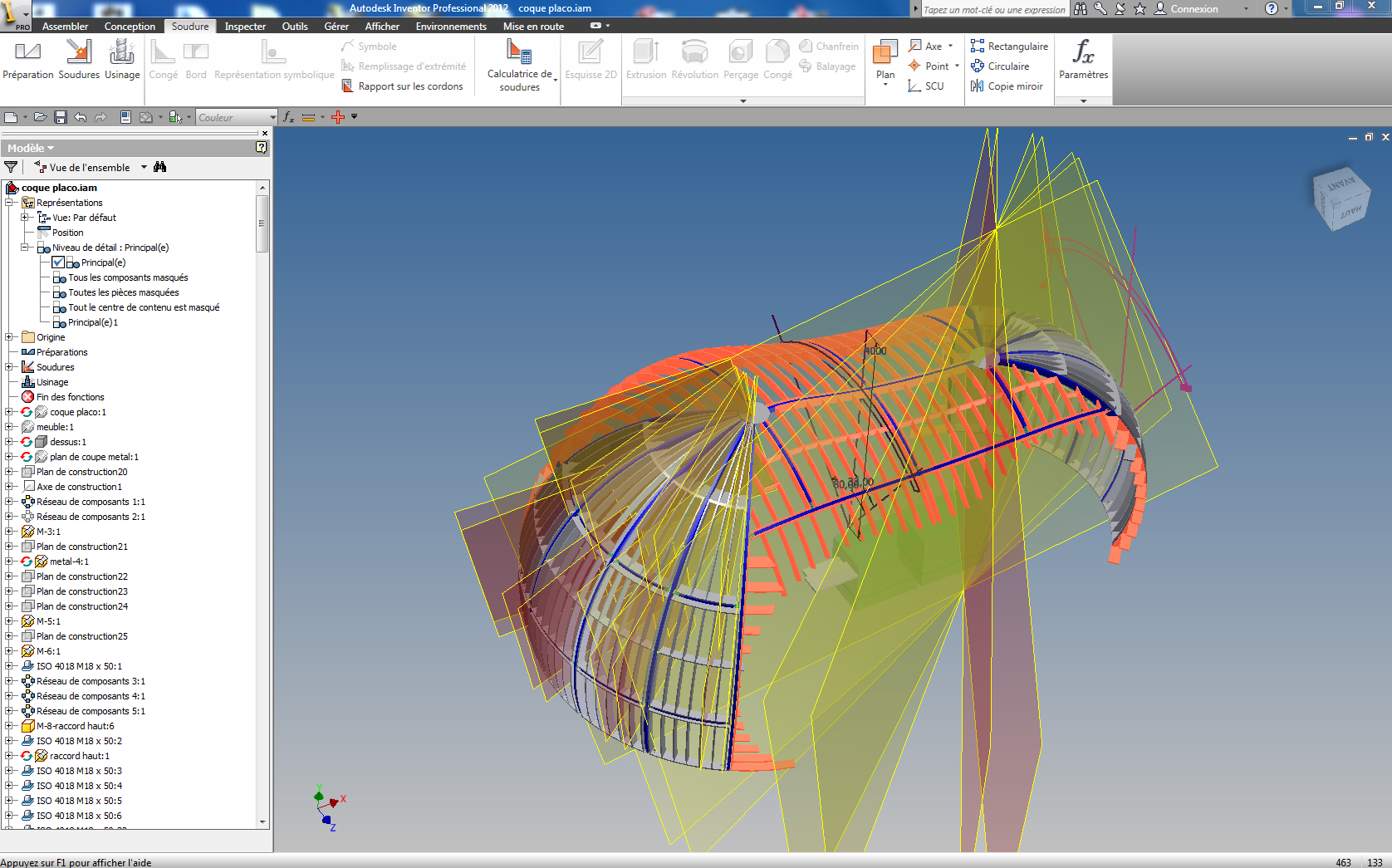Screen dimensions: 1392x868
Task: Create a work Plan
Action: click(885, 63)
